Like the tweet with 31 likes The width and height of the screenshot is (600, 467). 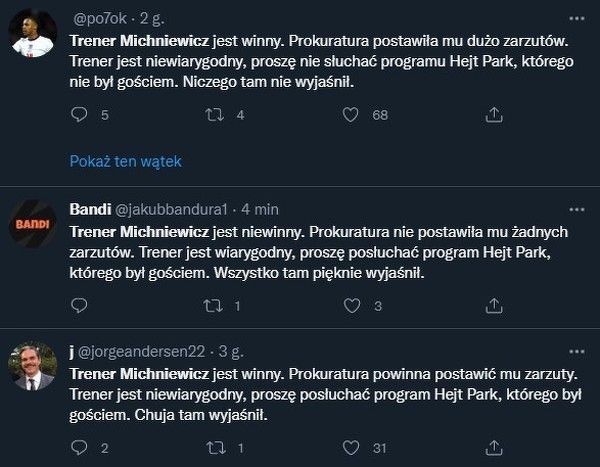[350, 447]
